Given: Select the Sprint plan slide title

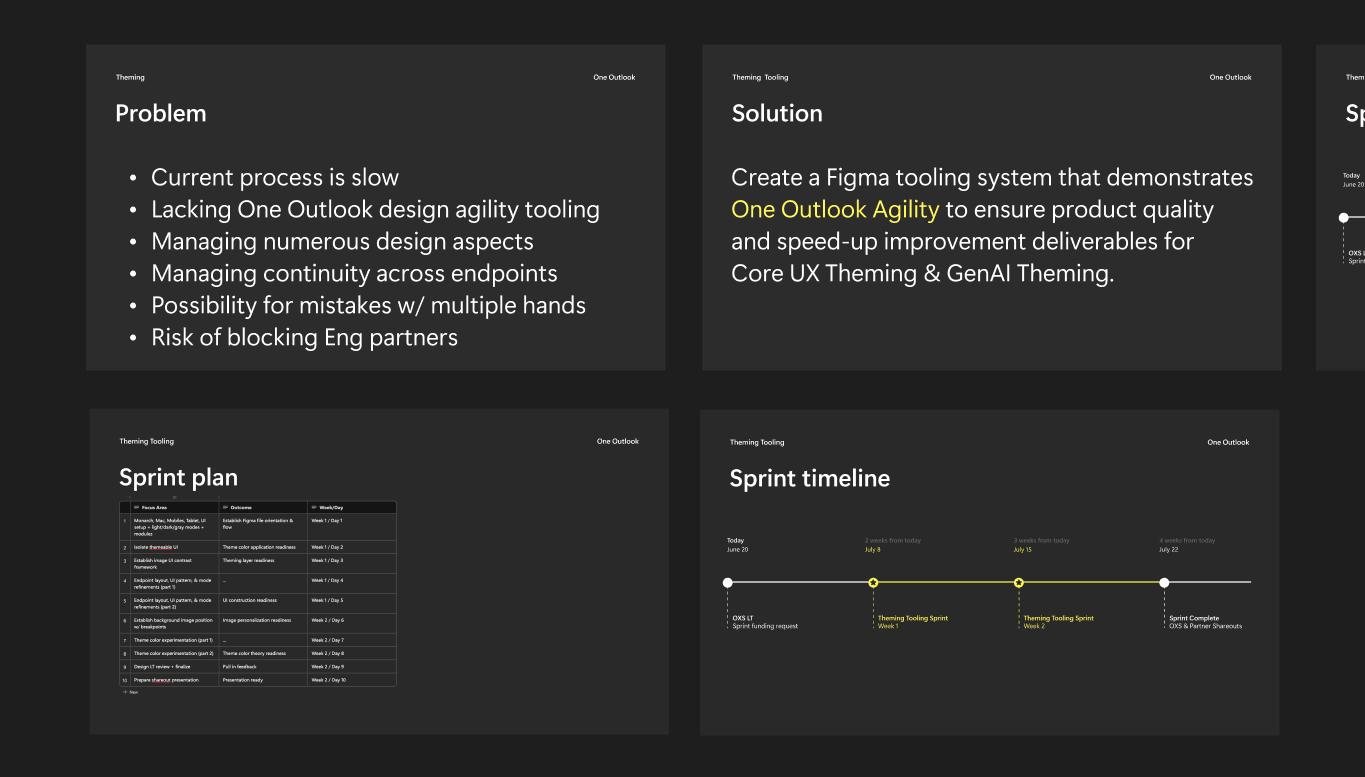Looking at the screenshot, I should pyautogui.click(x=178, y=478).
